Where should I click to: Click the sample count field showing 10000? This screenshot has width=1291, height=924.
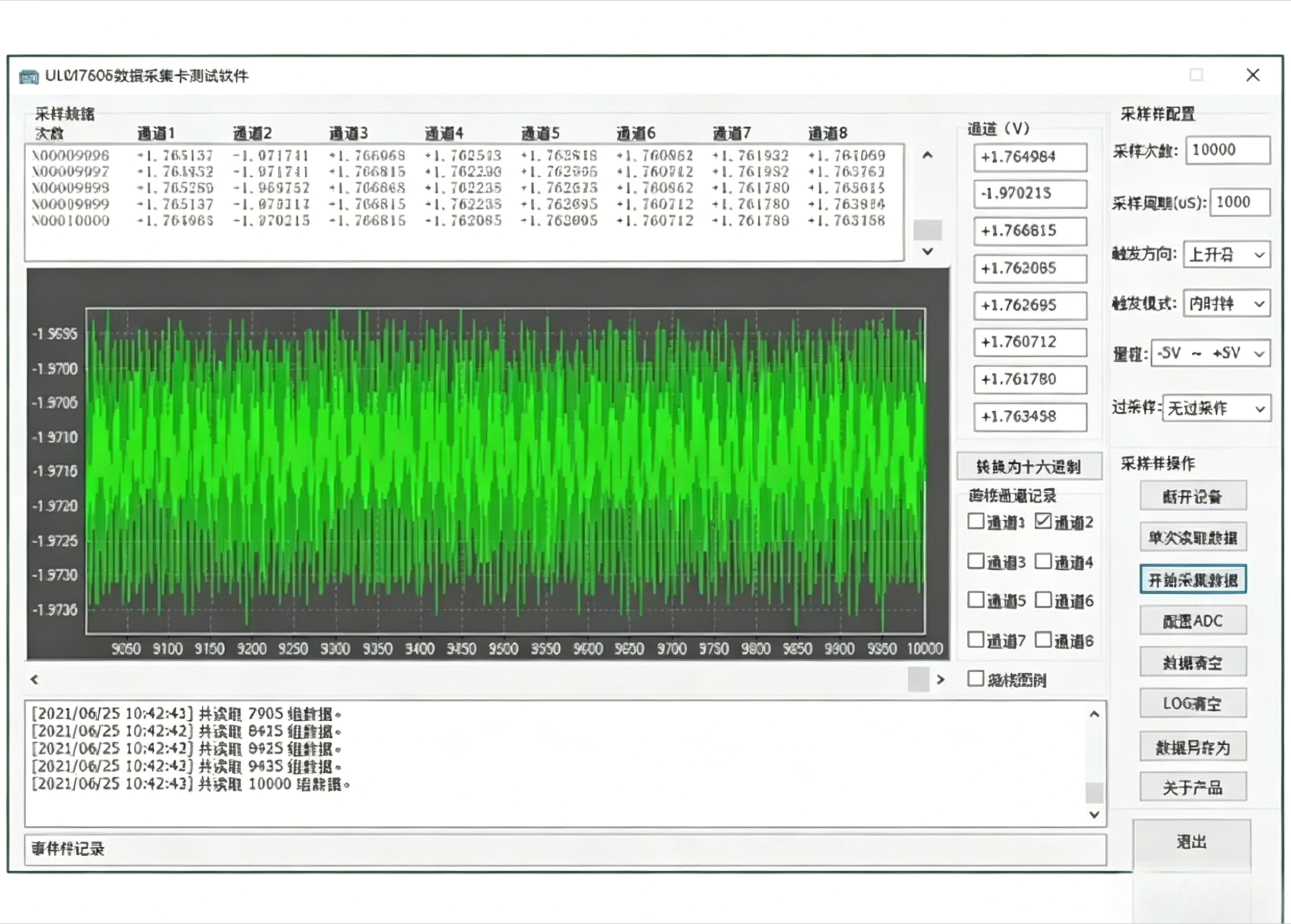(1228, 150)
